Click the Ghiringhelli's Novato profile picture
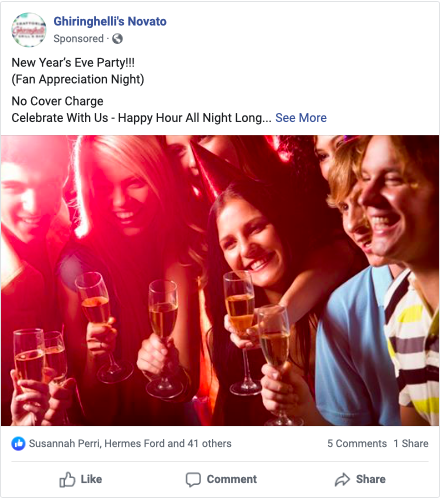 pyautogui.click(x=29, y=30)
